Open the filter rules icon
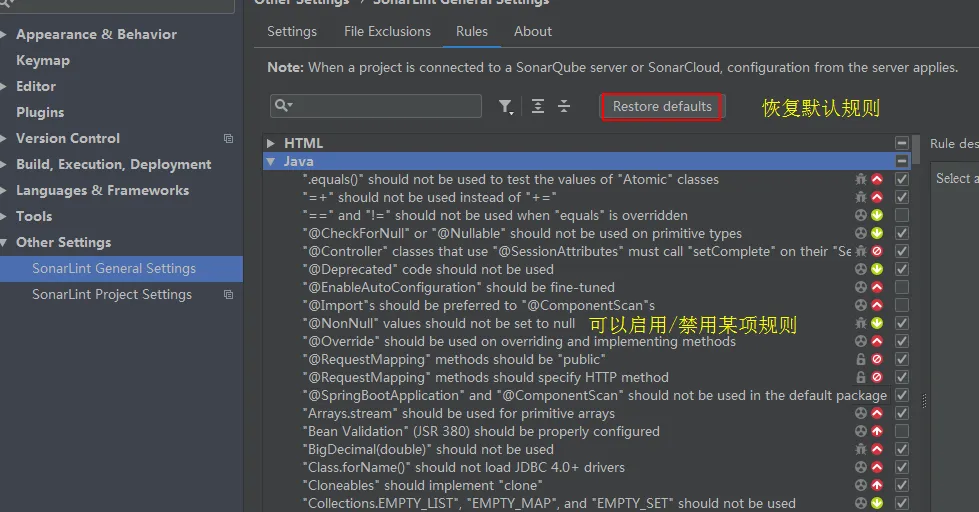 click(506, 107)
